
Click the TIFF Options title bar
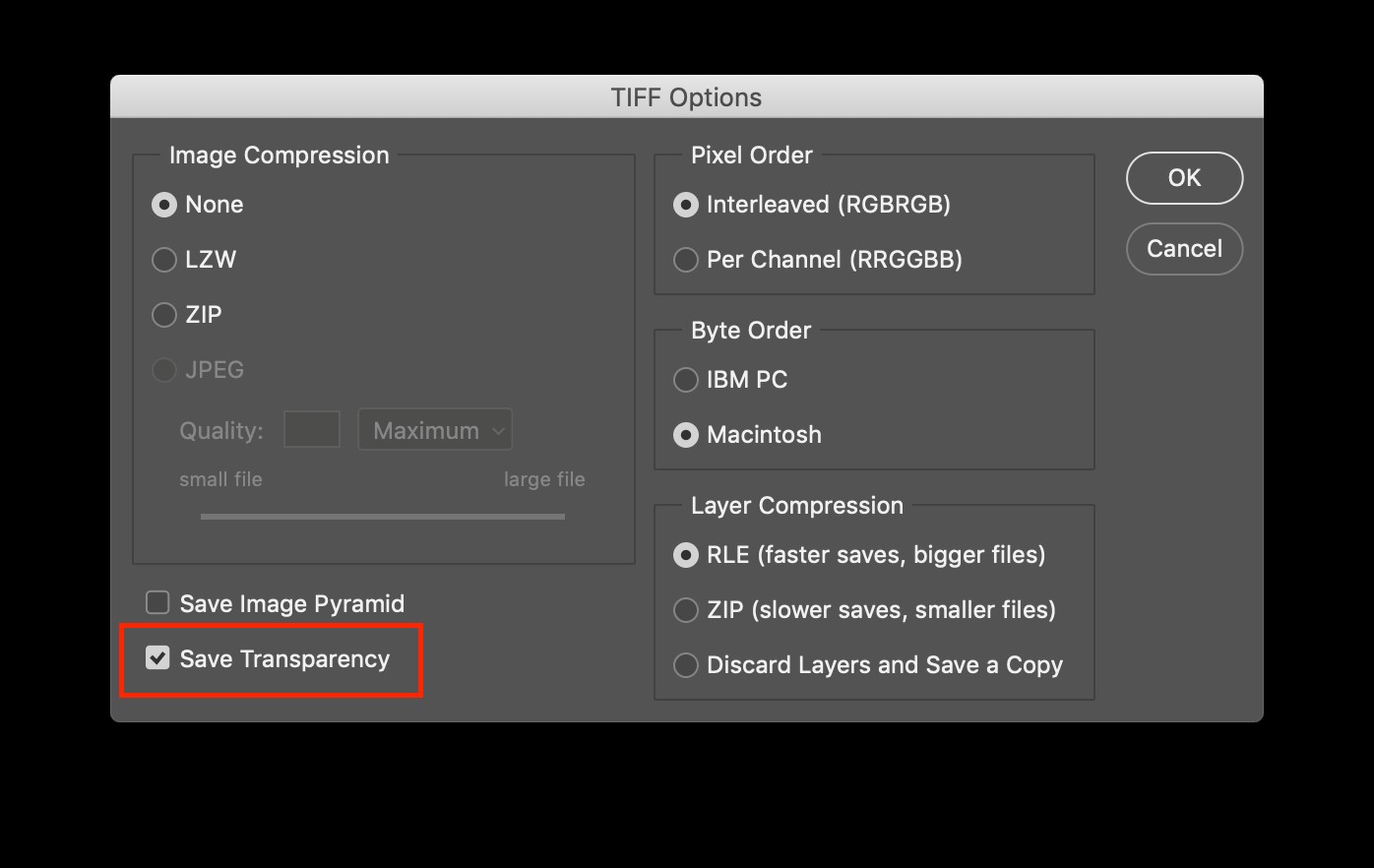(x=687, y=96)
